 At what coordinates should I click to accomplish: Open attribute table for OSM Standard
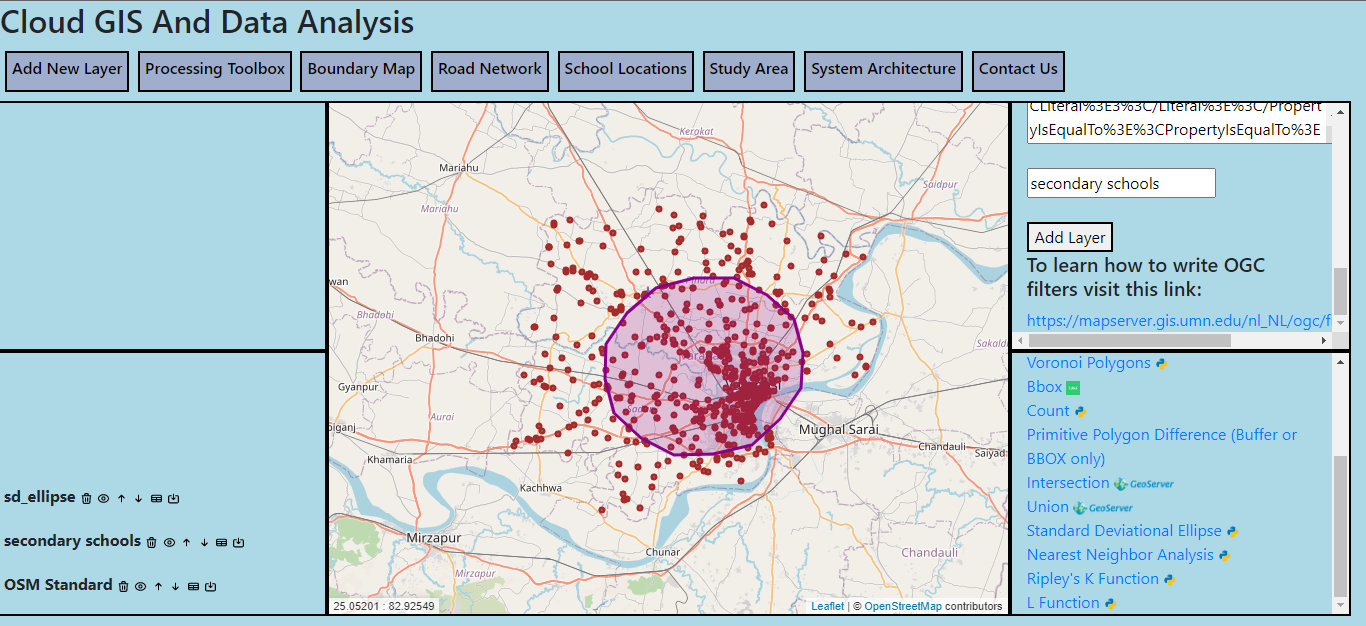(193, 587)
